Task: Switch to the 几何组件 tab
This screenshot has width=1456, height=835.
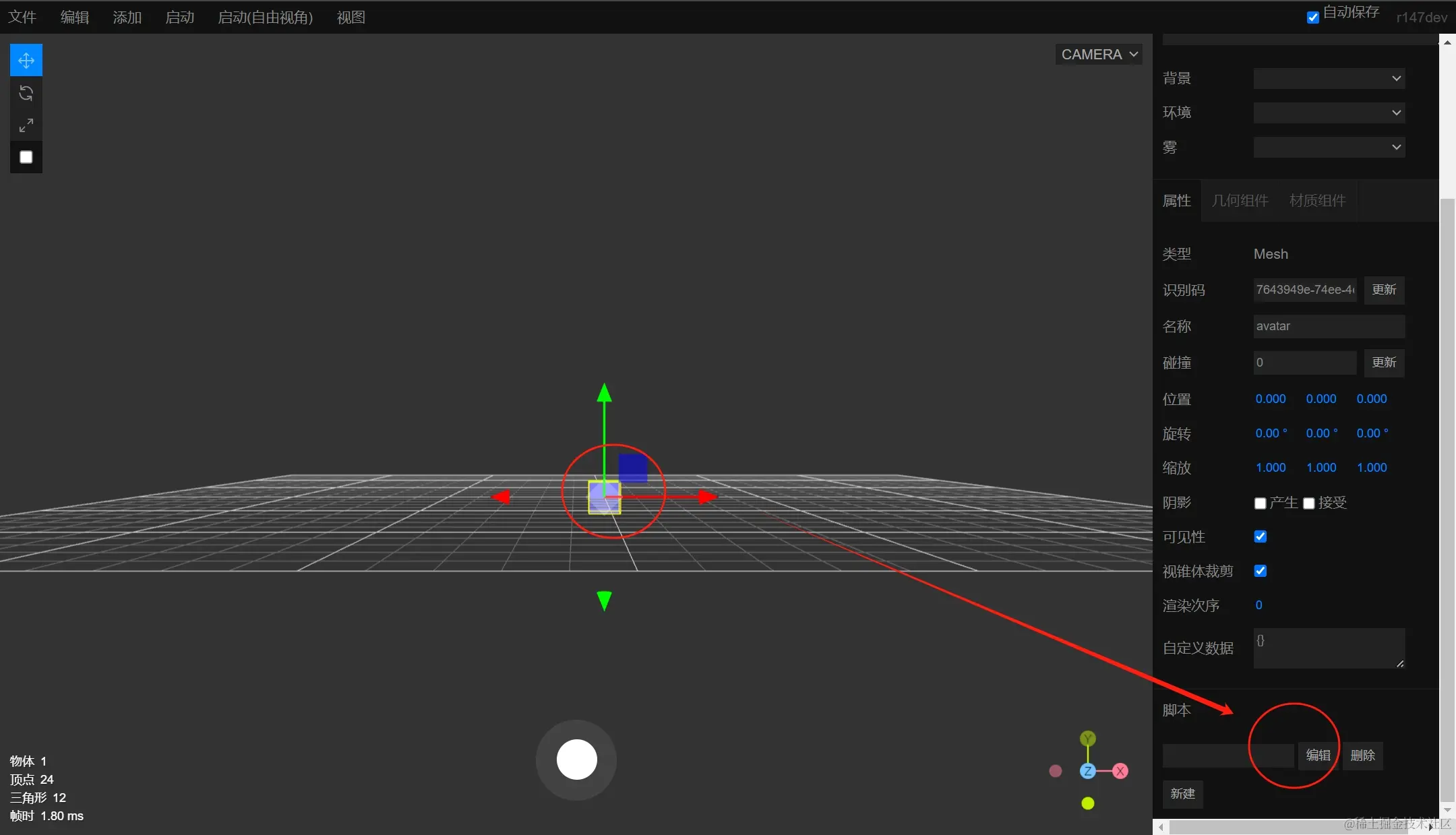Action: click(x=1240, y=201)
